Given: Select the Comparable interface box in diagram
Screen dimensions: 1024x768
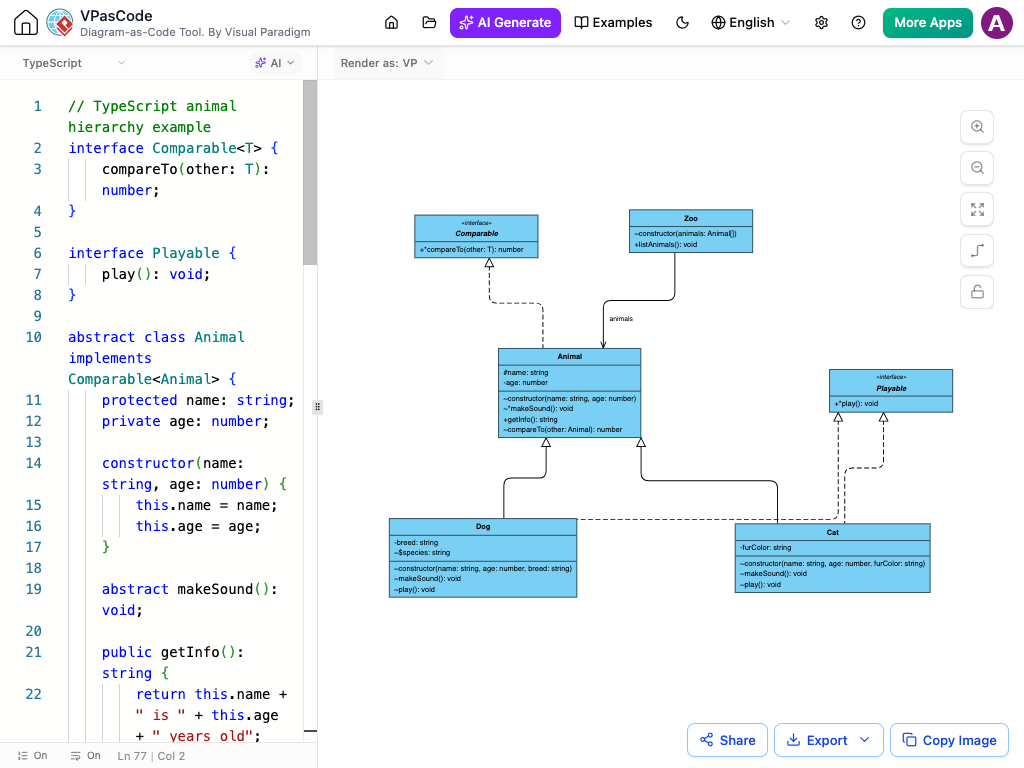Looking at the screenshot, I should [476, 236].
